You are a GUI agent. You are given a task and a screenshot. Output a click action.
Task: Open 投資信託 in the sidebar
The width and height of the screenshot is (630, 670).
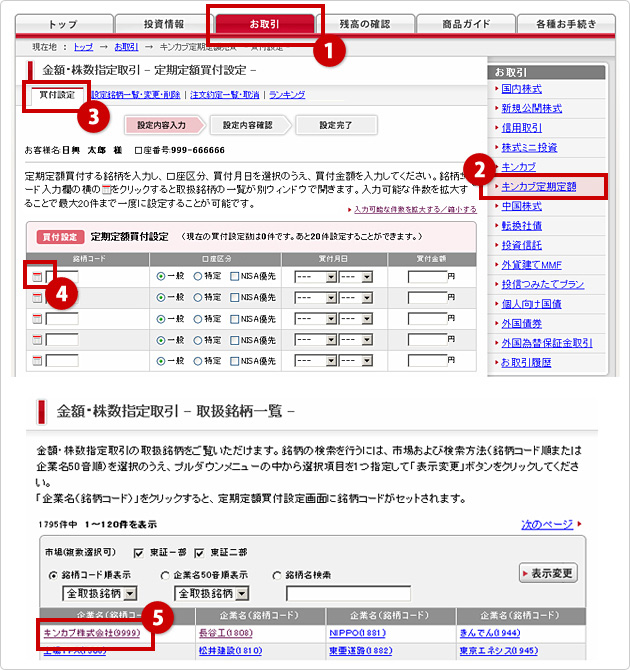click(521, 245)
